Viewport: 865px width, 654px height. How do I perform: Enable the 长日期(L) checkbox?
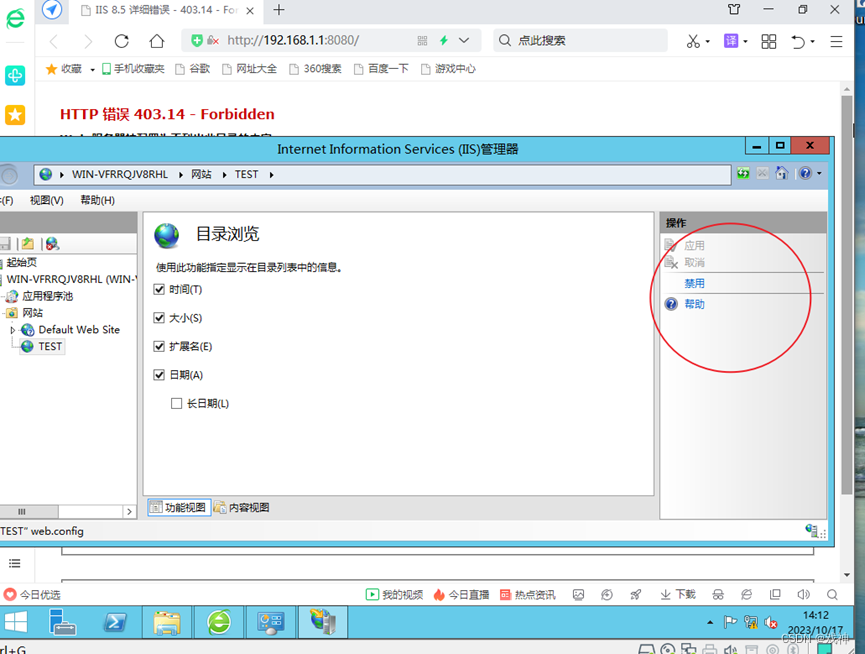(176, 403)
